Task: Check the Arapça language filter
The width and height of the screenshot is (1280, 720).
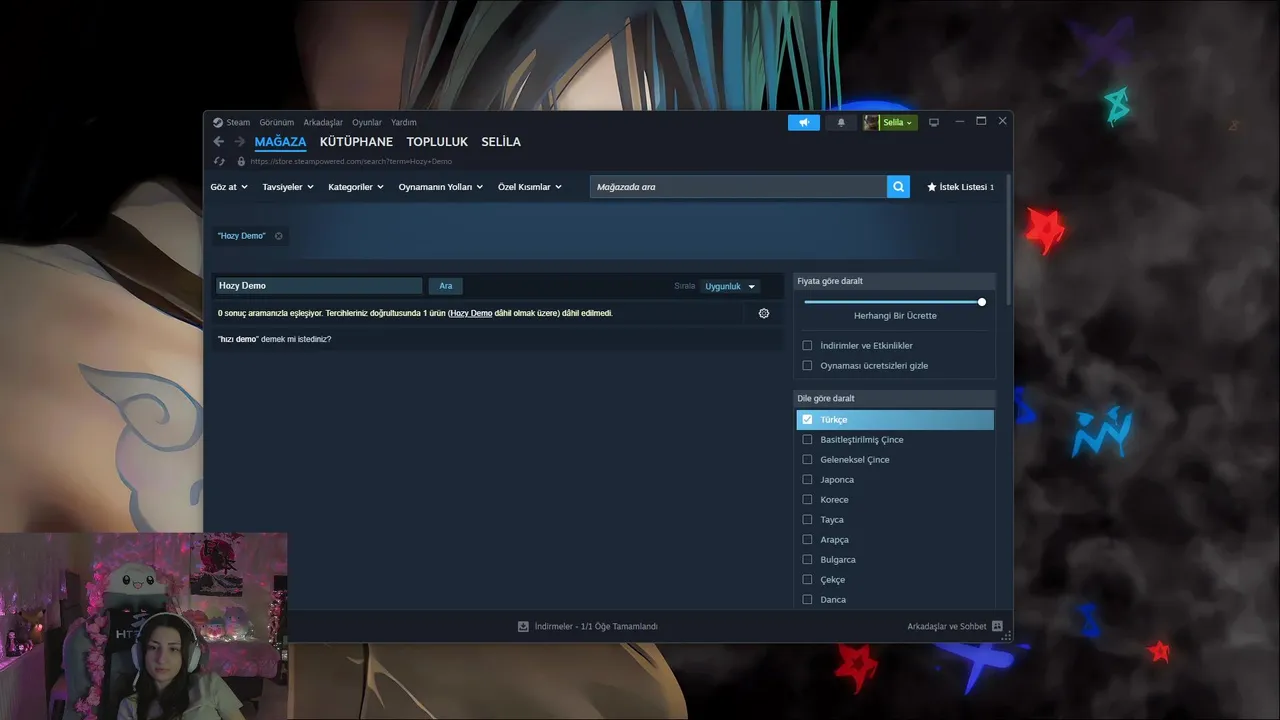Action: [x=807, y=540]
